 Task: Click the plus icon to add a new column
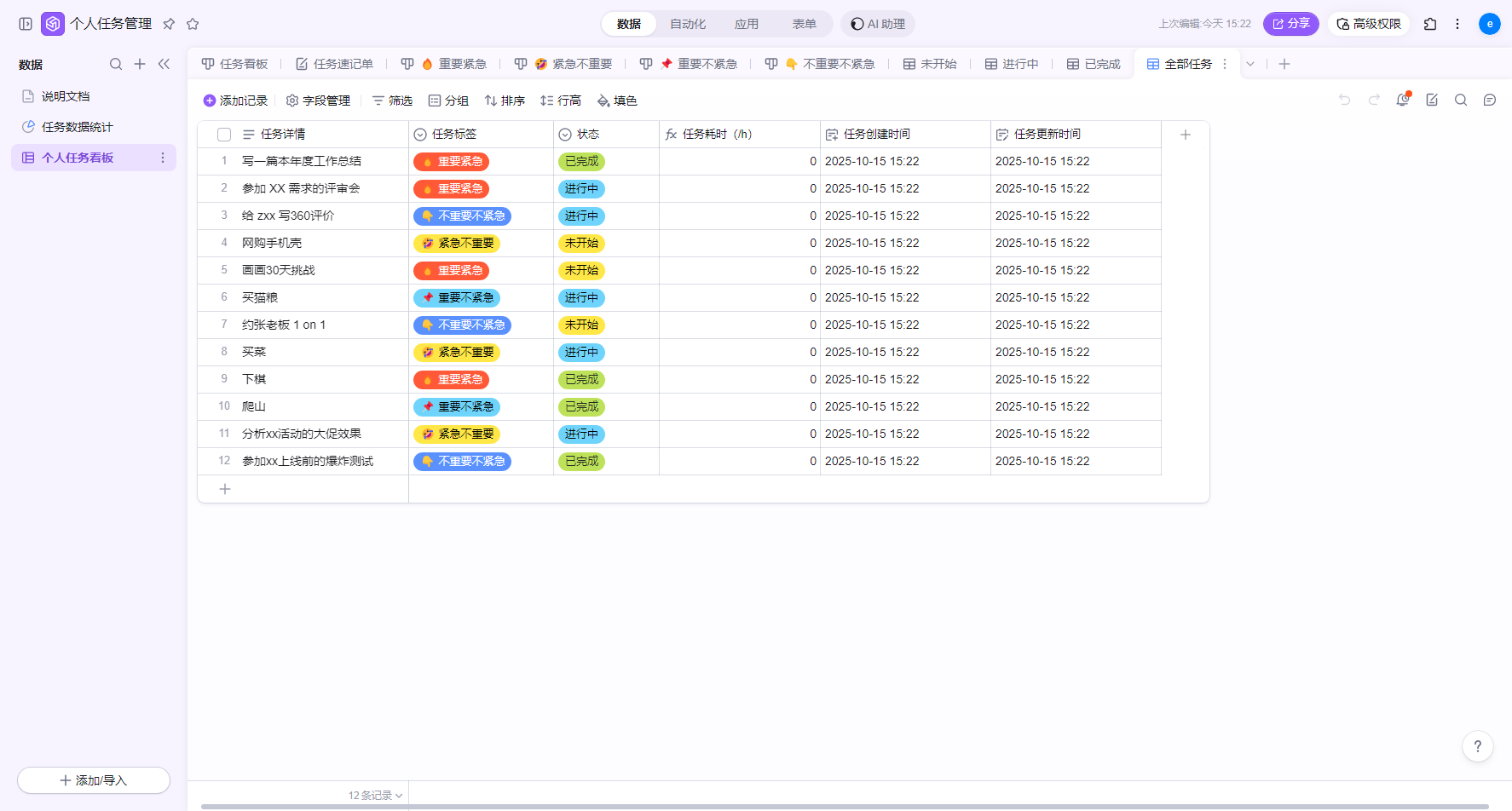pyautogui.click(x=1185, y=135)
